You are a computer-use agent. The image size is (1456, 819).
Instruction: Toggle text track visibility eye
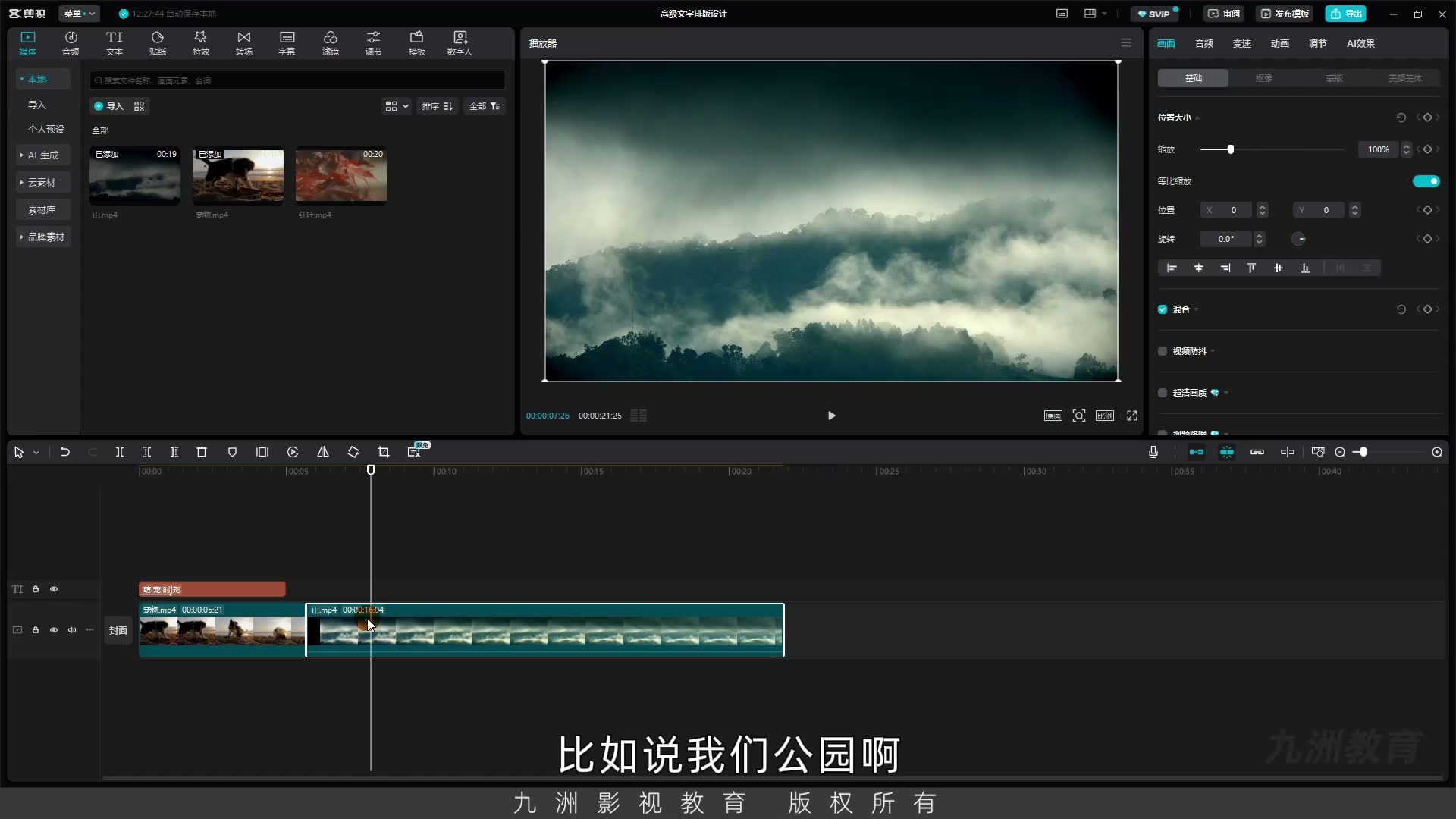(x=54, y=589)
